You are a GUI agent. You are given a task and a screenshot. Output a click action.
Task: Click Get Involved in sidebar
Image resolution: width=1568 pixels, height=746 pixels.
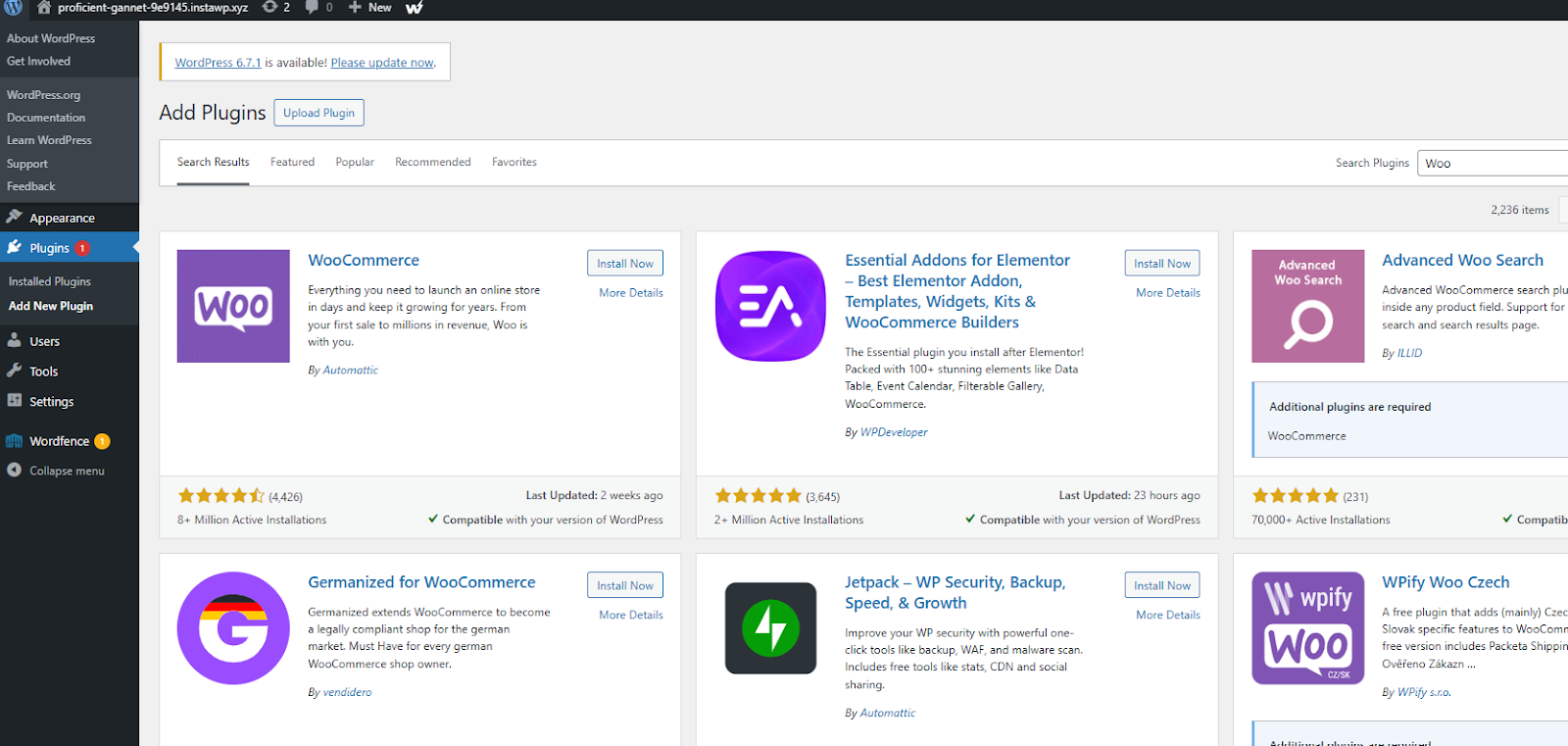pos(38,61)
